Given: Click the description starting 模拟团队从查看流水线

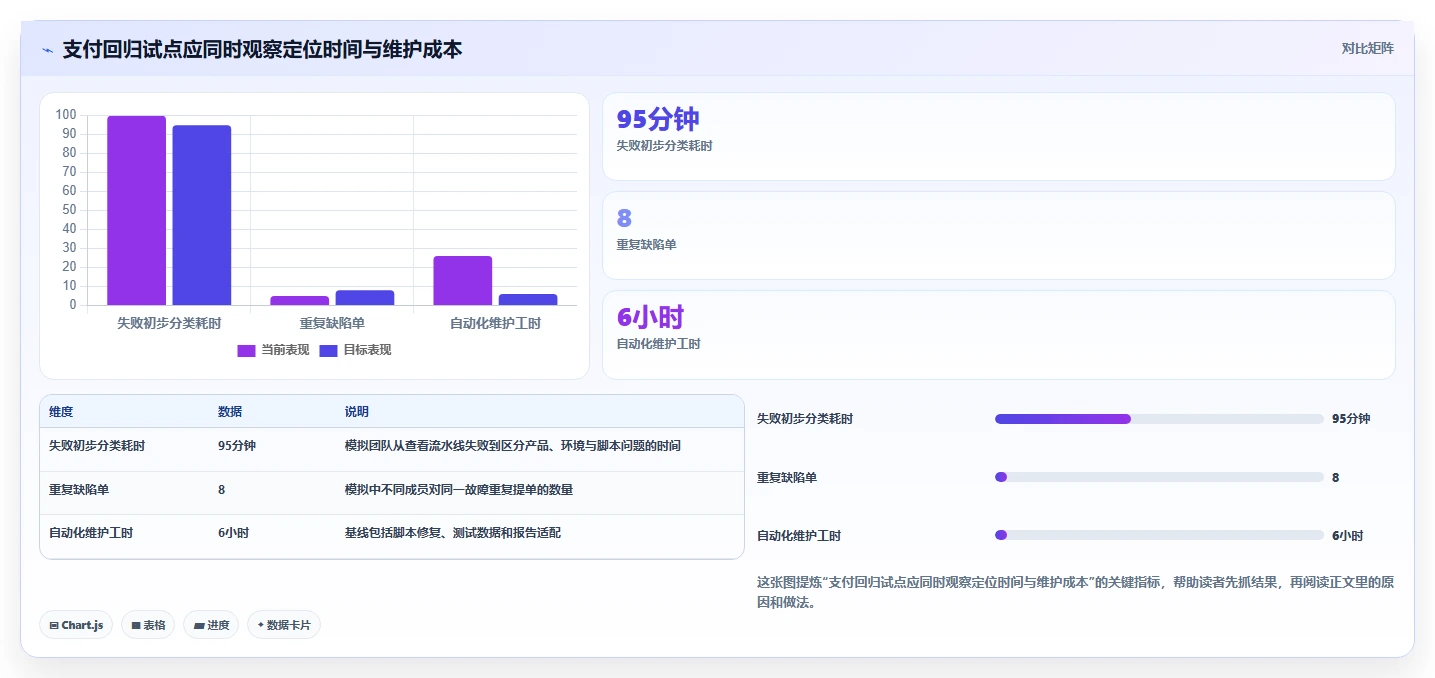Looking at the screenshot, I should click(513, 446).
